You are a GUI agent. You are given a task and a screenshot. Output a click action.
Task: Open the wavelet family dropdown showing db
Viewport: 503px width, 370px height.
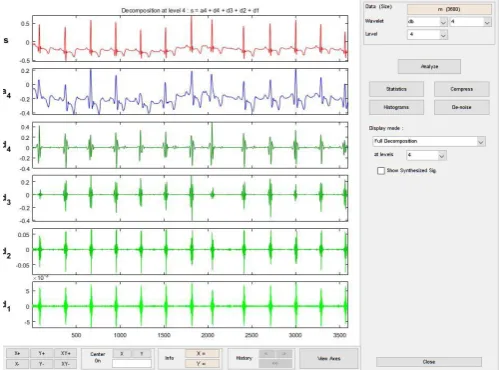[427, 22]
